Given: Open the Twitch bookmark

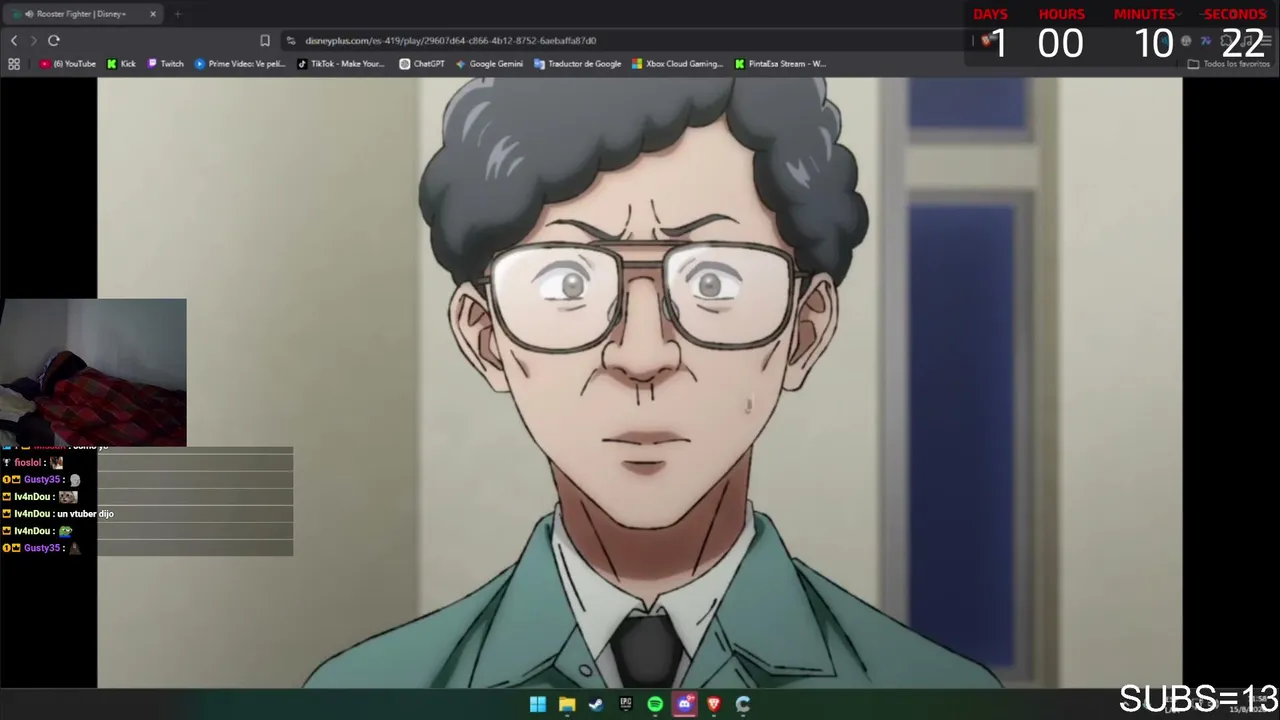Looking at the screenshot, I should [166, 64].
